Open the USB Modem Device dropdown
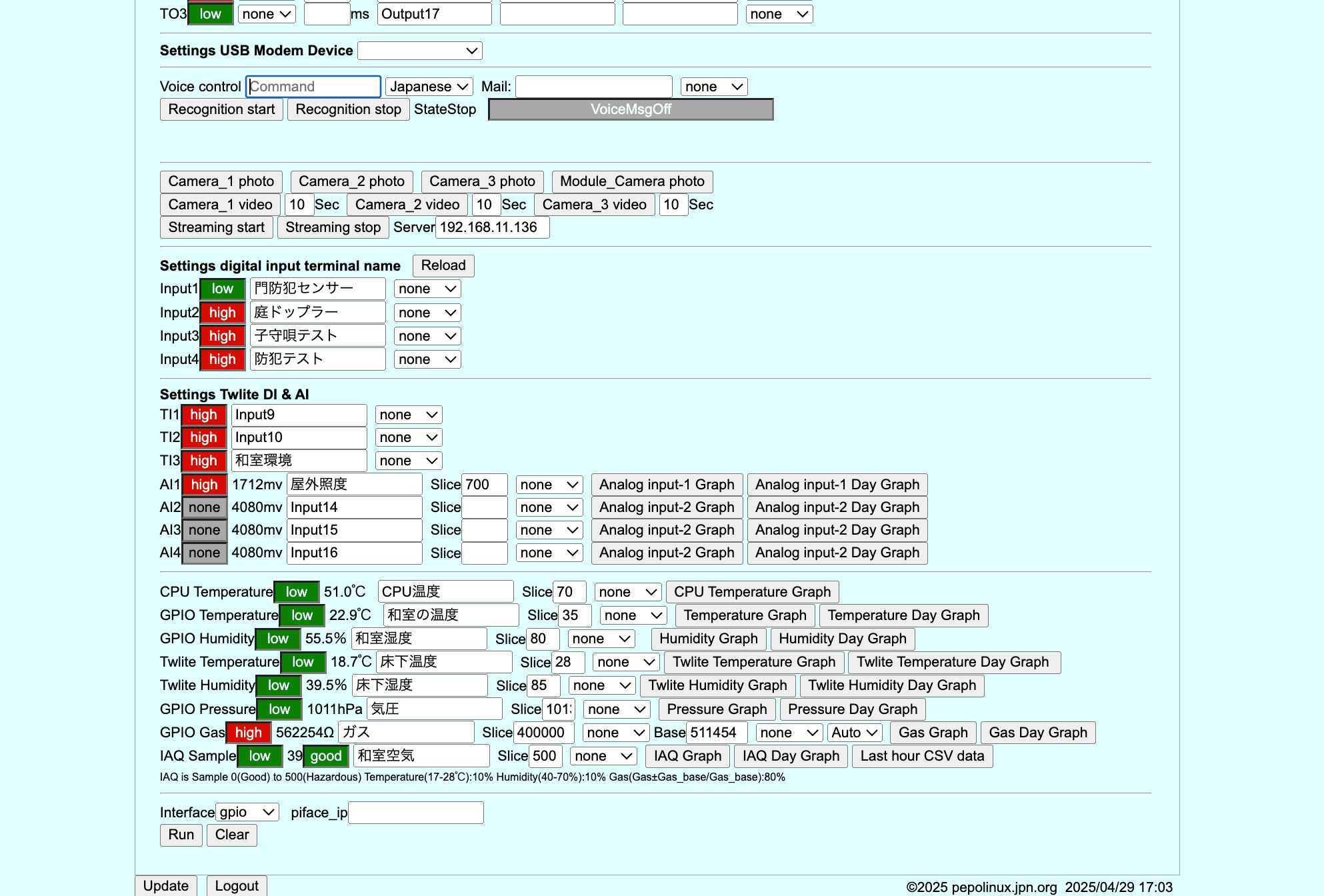The width and height of the screenshot is (1324, 896). pyautogui.click(x=419, y=51)
